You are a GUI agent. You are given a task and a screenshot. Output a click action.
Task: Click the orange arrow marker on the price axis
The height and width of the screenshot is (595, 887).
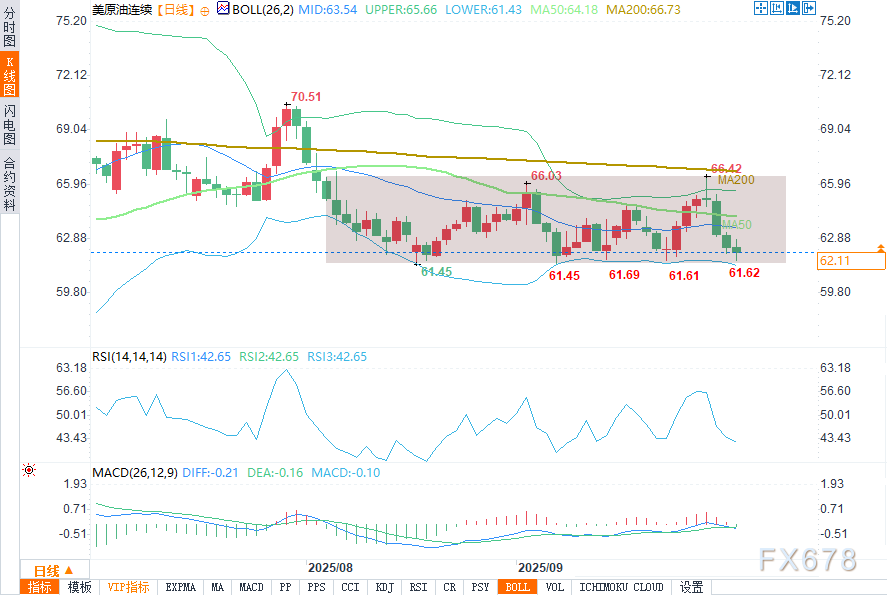click(x=880, y=246)
